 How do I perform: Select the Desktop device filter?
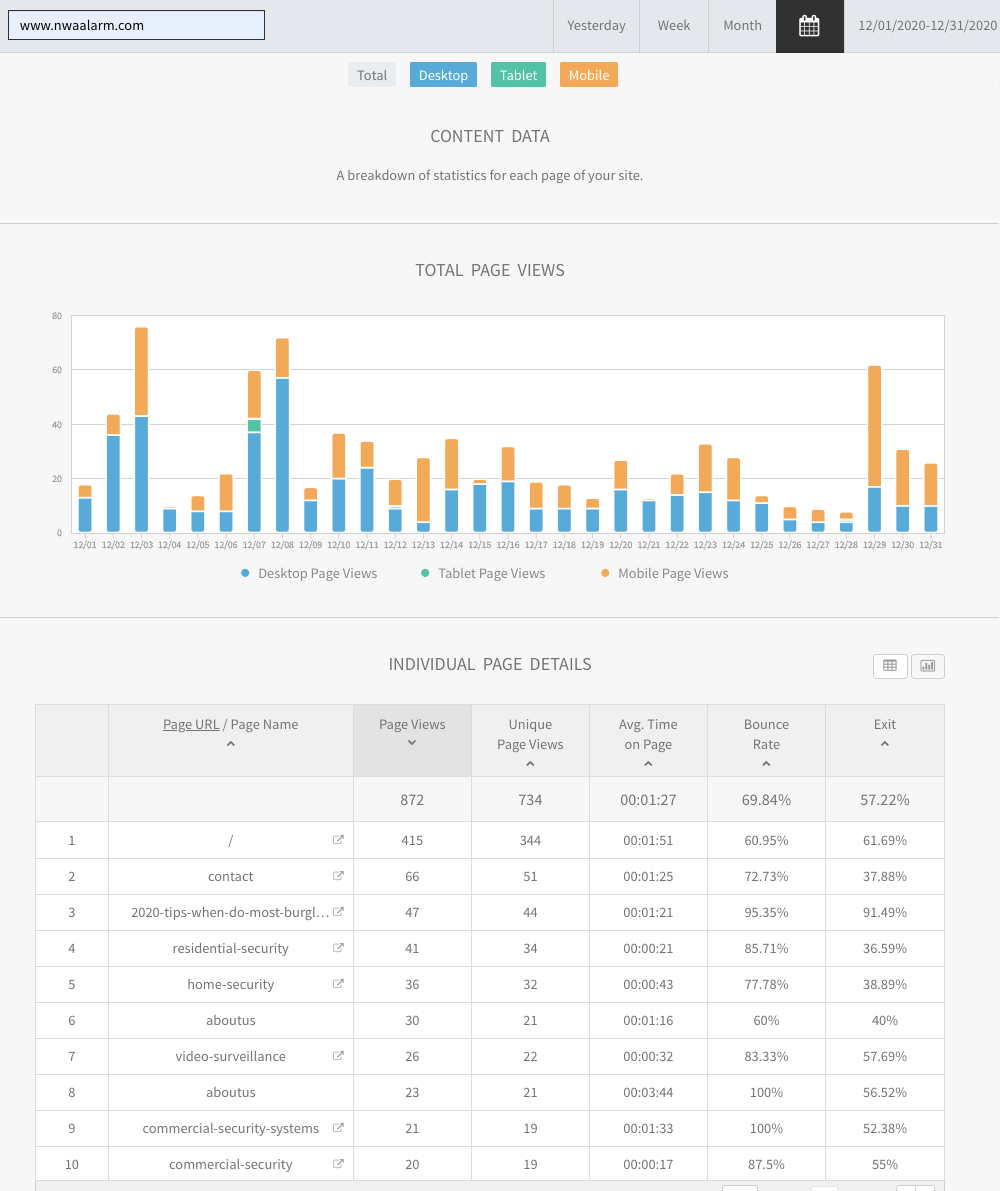[x=443, y=75]
